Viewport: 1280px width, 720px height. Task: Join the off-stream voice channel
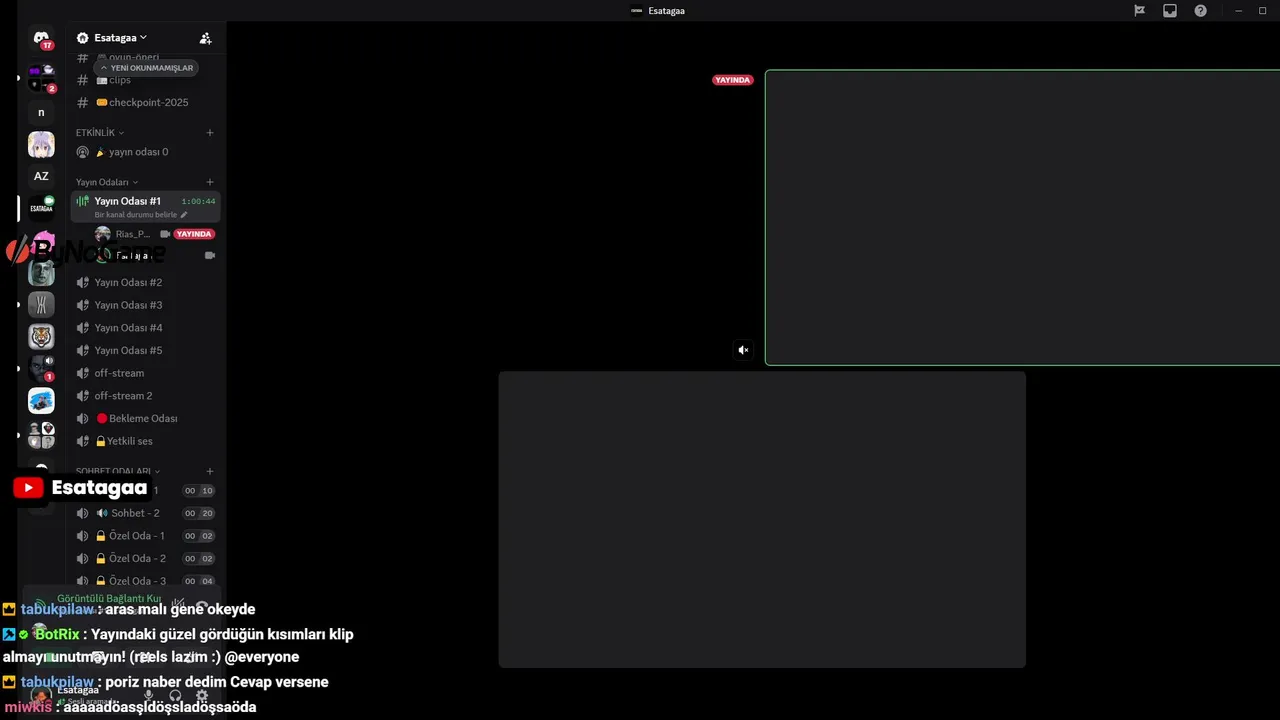point(146,373)
